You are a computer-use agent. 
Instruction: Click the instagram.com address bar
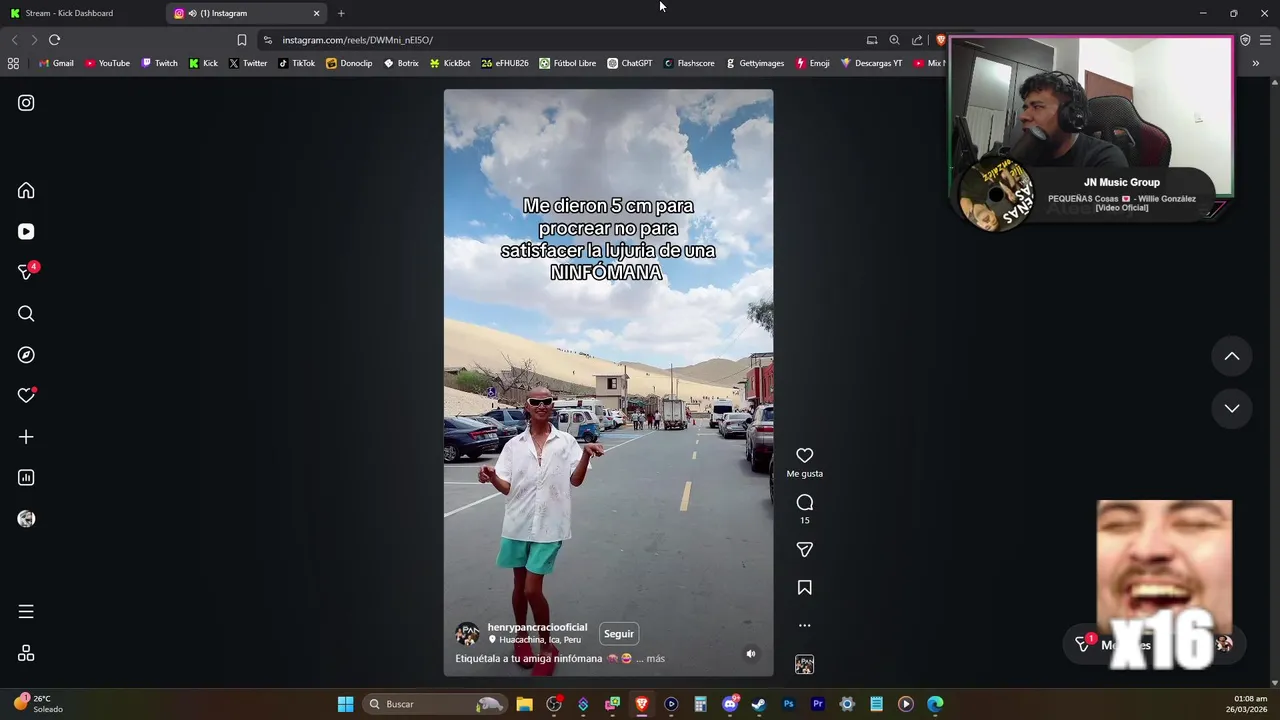[560, 40]
